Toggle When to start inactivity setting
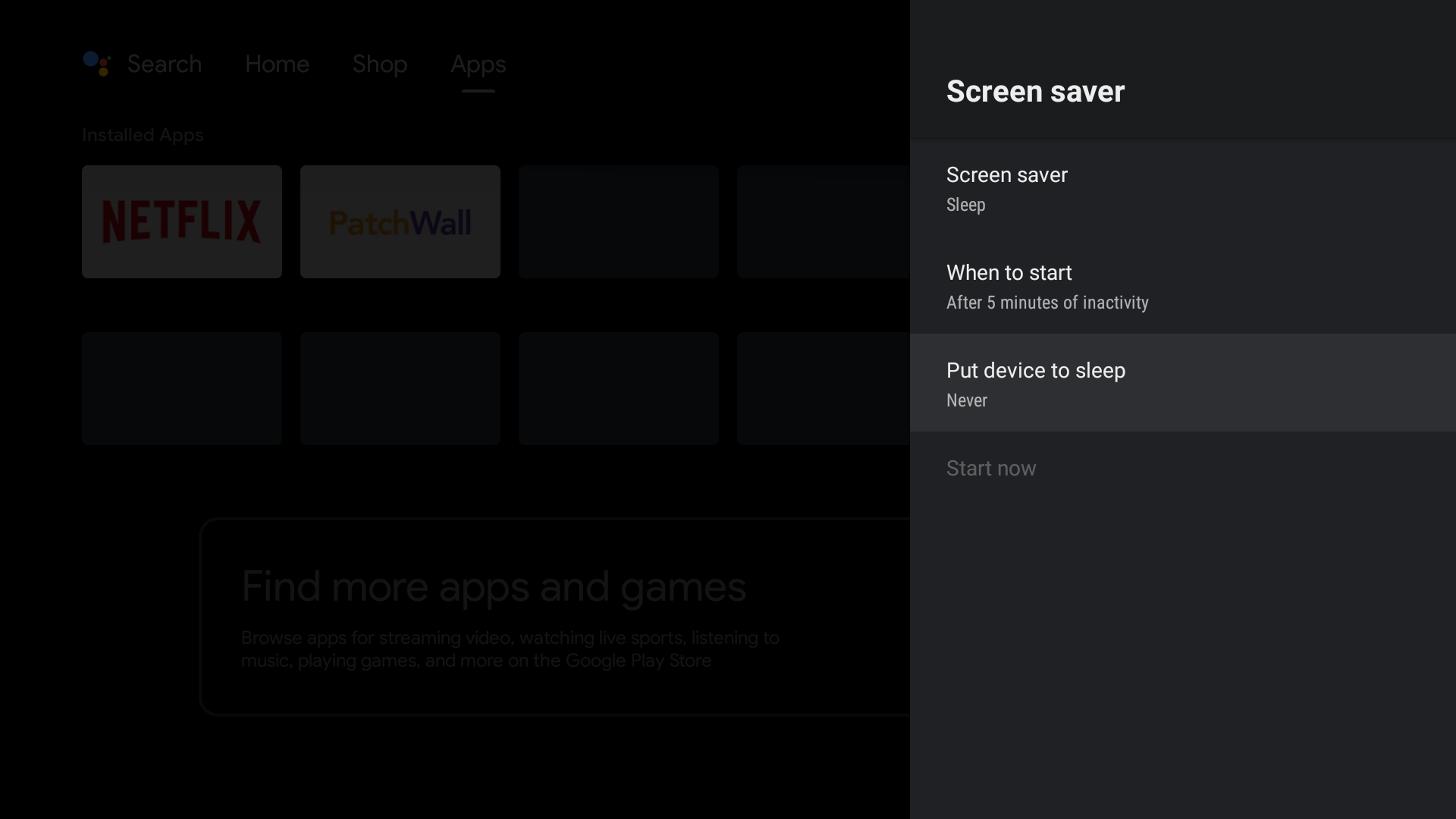The image size is (1456, 819). 1183,285
